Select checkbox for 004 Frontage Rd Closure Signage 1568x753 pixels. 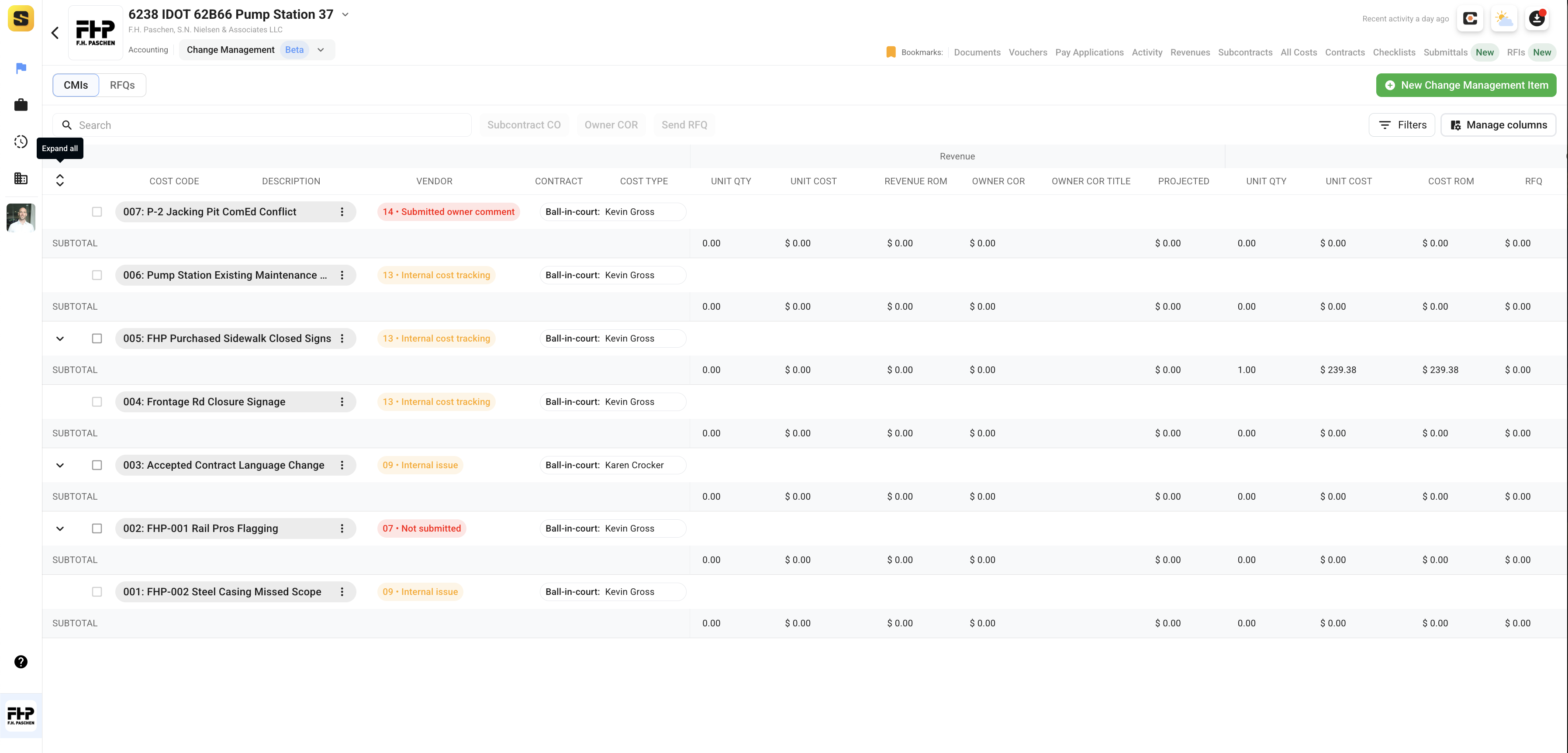97,402
